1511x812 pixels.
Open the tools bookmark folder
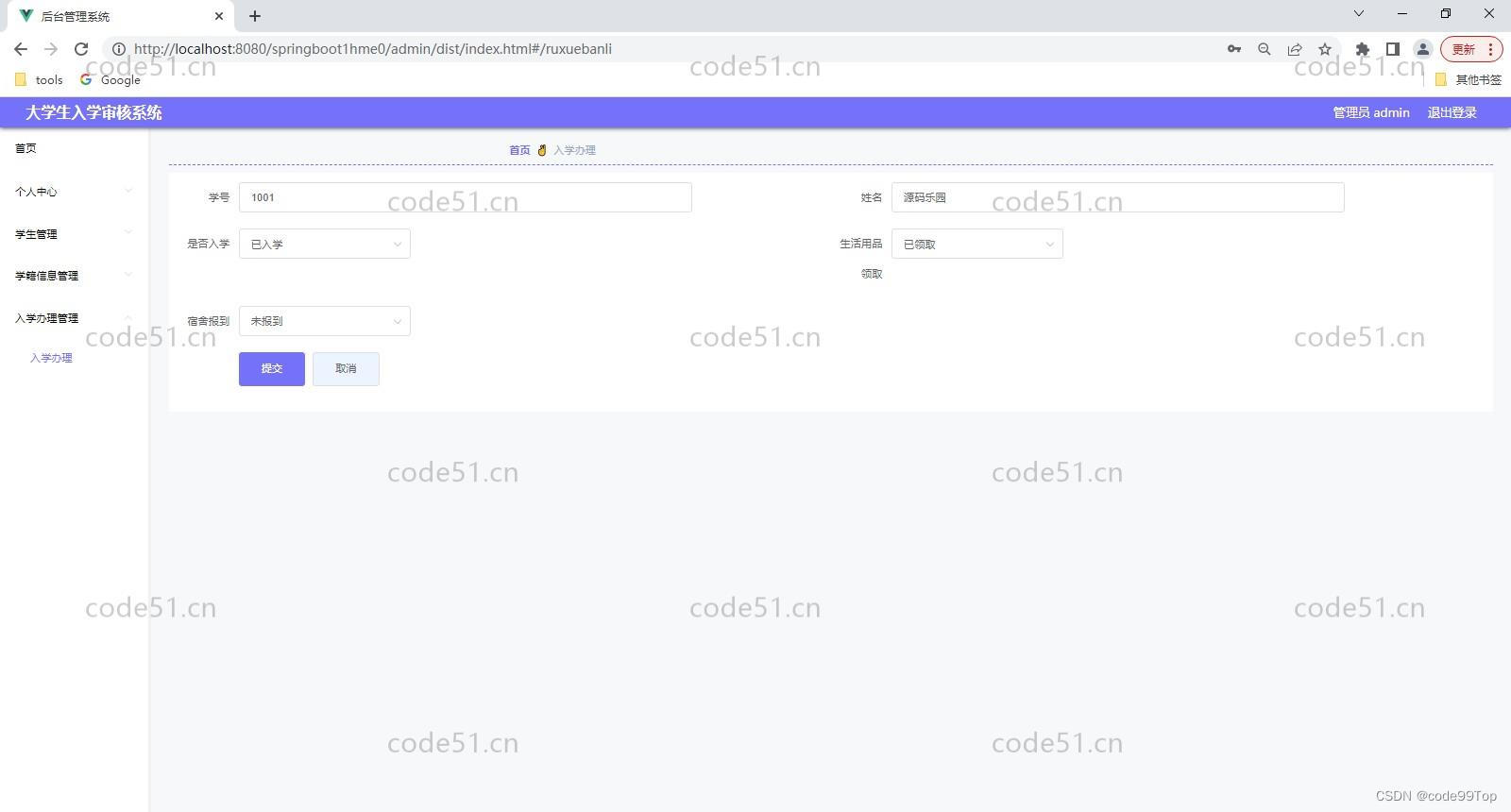point(39,80)
